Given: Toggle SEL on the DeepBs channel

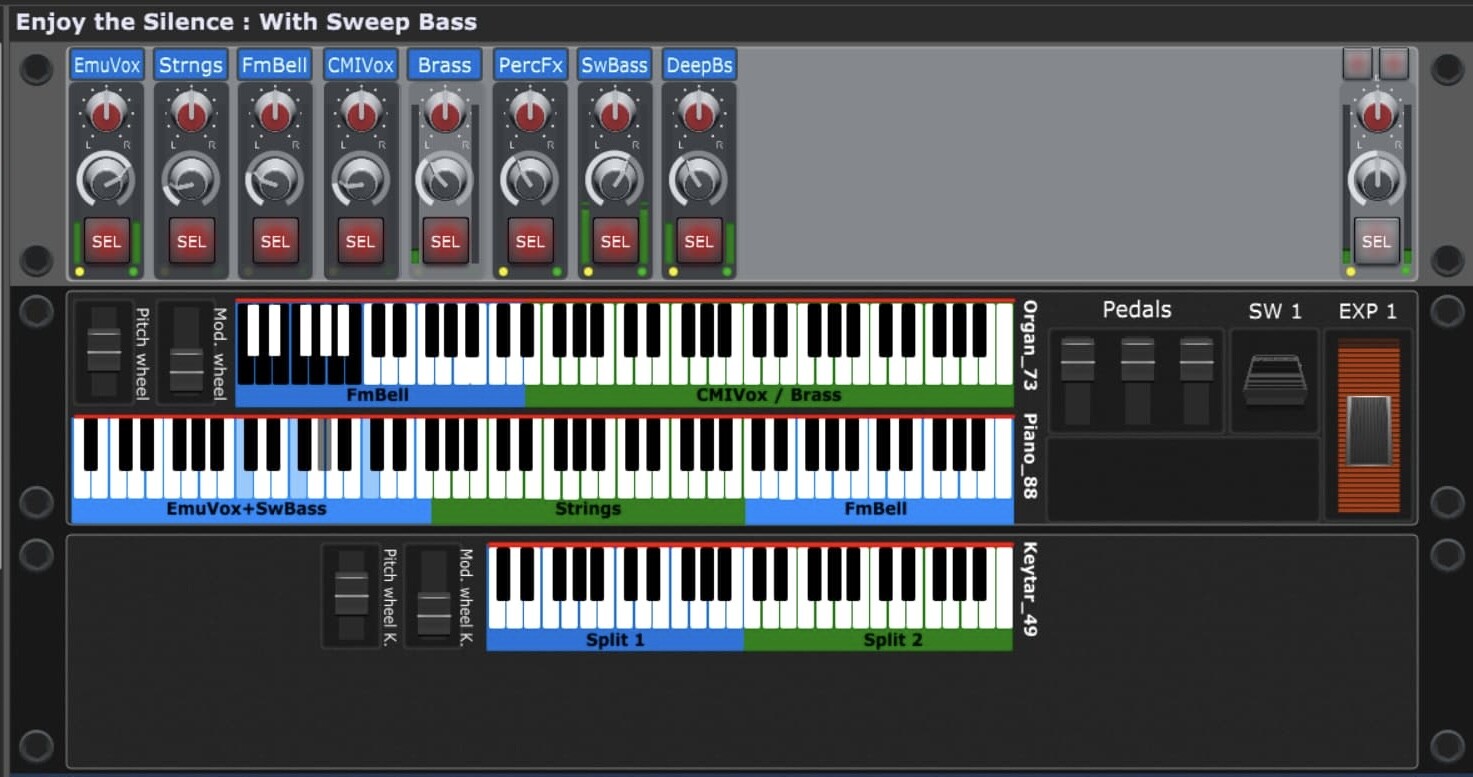Looking at the screenshot, I should point(699,241).
